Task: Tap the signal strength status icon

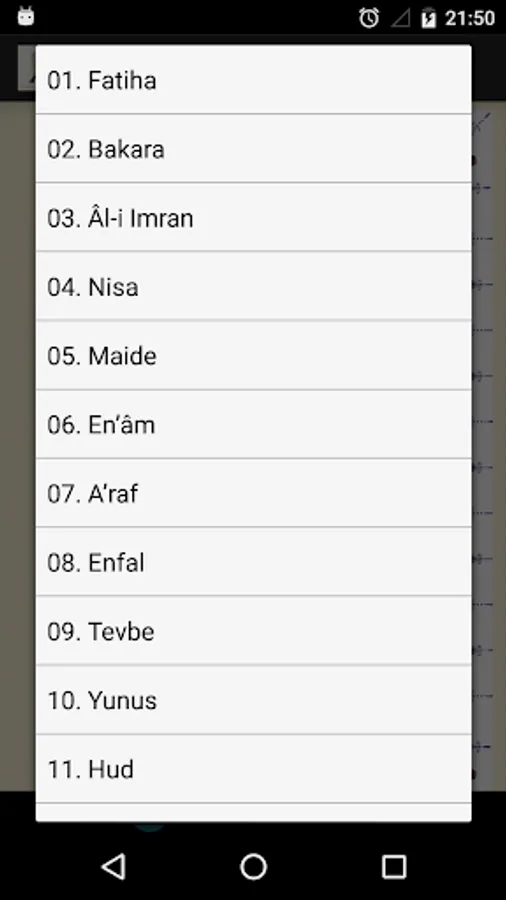Action: (x=400, y=18)
